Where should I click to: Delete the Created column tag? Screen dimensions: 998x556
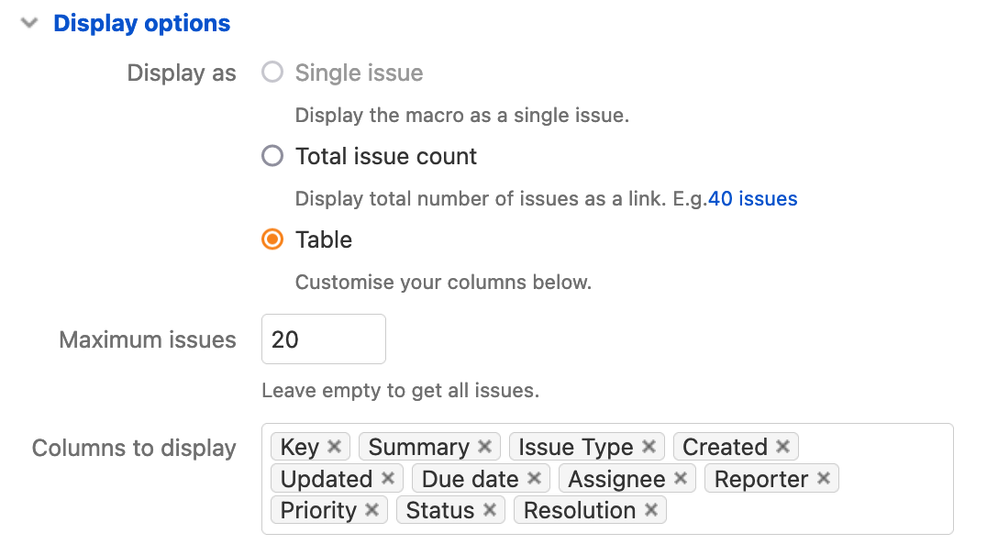pos(783,447)
